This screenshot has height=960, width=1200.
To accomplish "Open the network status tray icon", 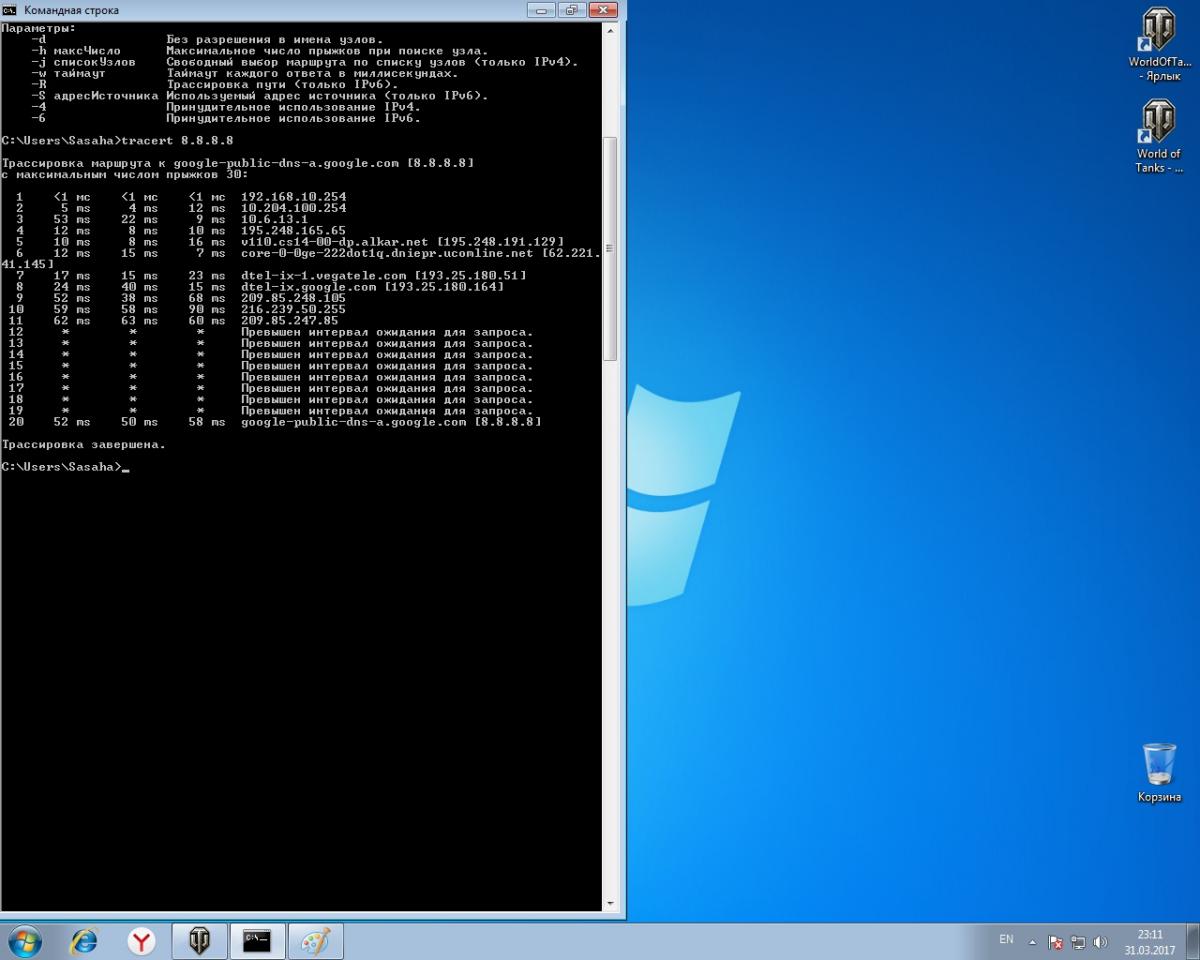I will point(1078,942).
